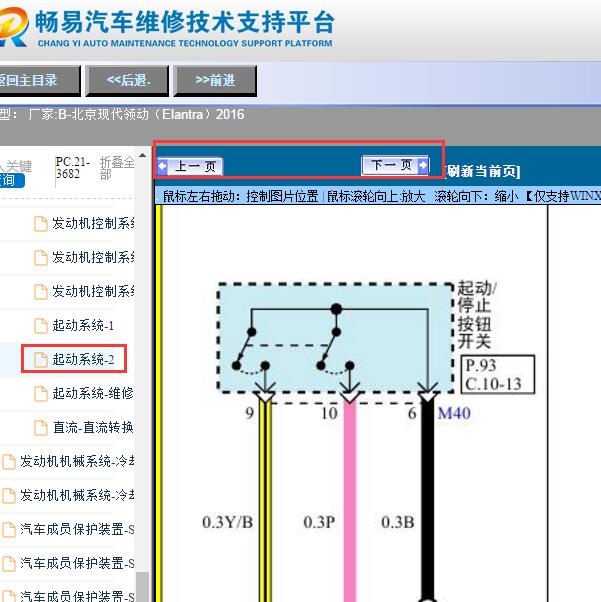Click the 0.3Y/B wire label
This screenshot has width=601, height=602.
227,522
